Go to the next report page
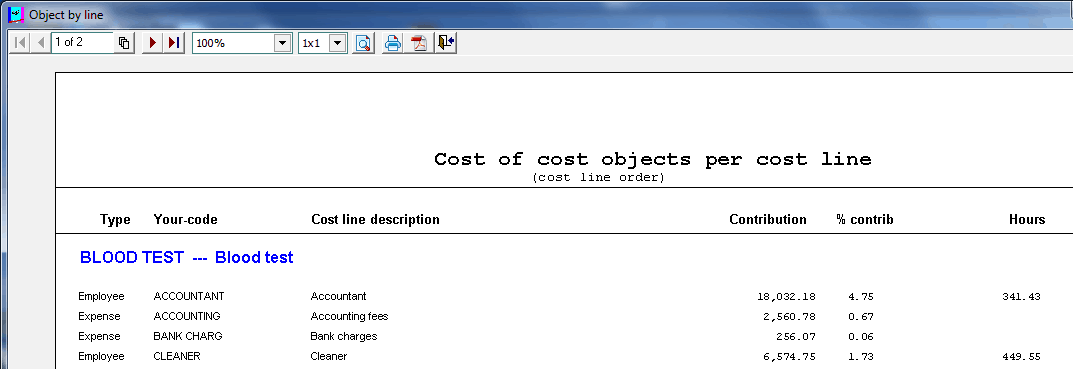Image resolution: width=1073 pixels, height=369 pixels. (x=152, y=43)
